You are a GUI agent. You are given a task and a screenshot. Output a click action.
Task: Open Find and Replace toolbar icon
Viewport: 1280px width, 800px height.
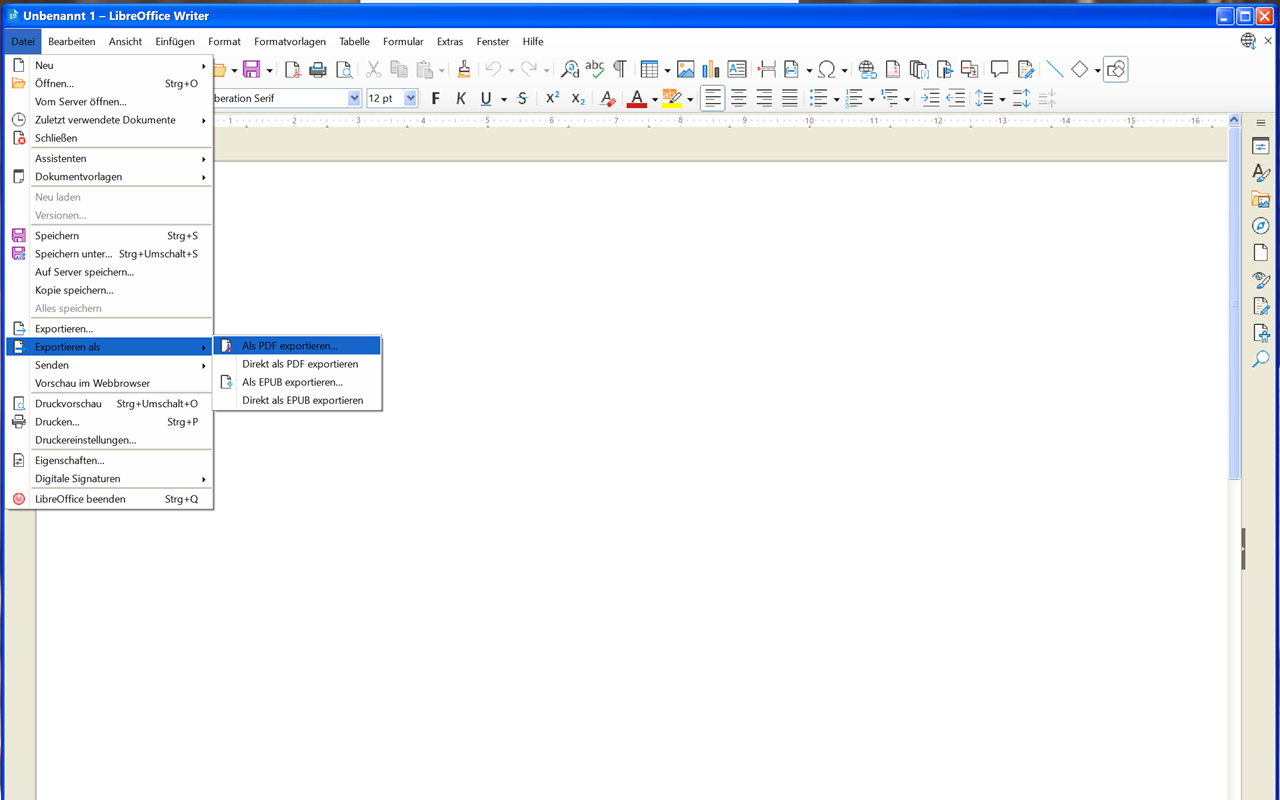[x=569, y=69]
